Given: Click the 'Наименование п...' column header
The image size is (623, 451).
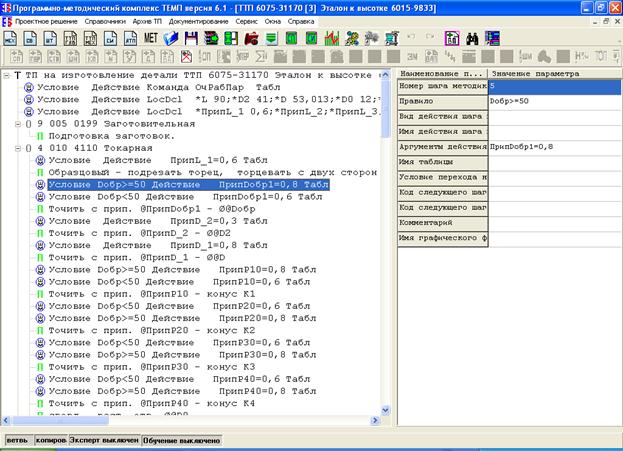Looking at the screenshot, I should 441,75.
